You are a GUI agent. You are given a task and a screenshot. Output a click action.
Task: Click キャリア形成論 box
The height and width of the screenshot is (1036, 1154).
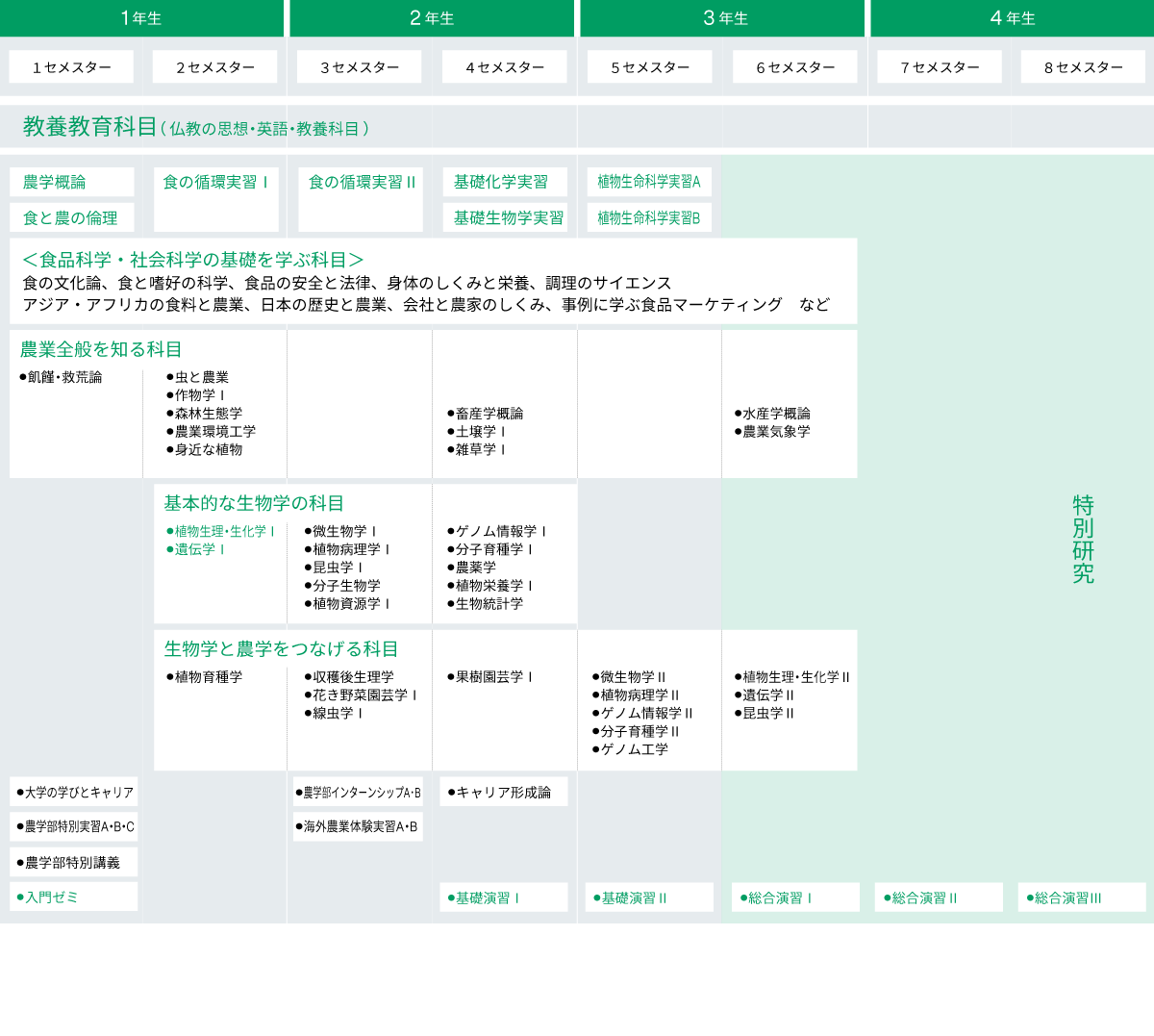click(504, 792)
